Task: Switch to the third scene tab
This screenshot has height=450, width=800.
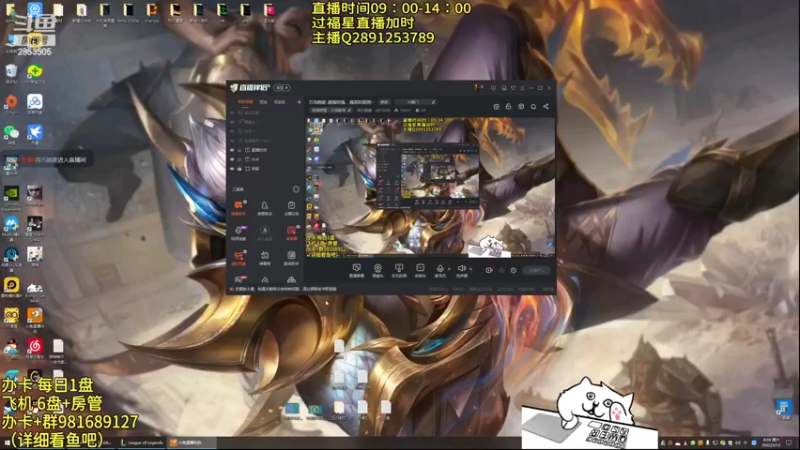Action: point(280,102)
